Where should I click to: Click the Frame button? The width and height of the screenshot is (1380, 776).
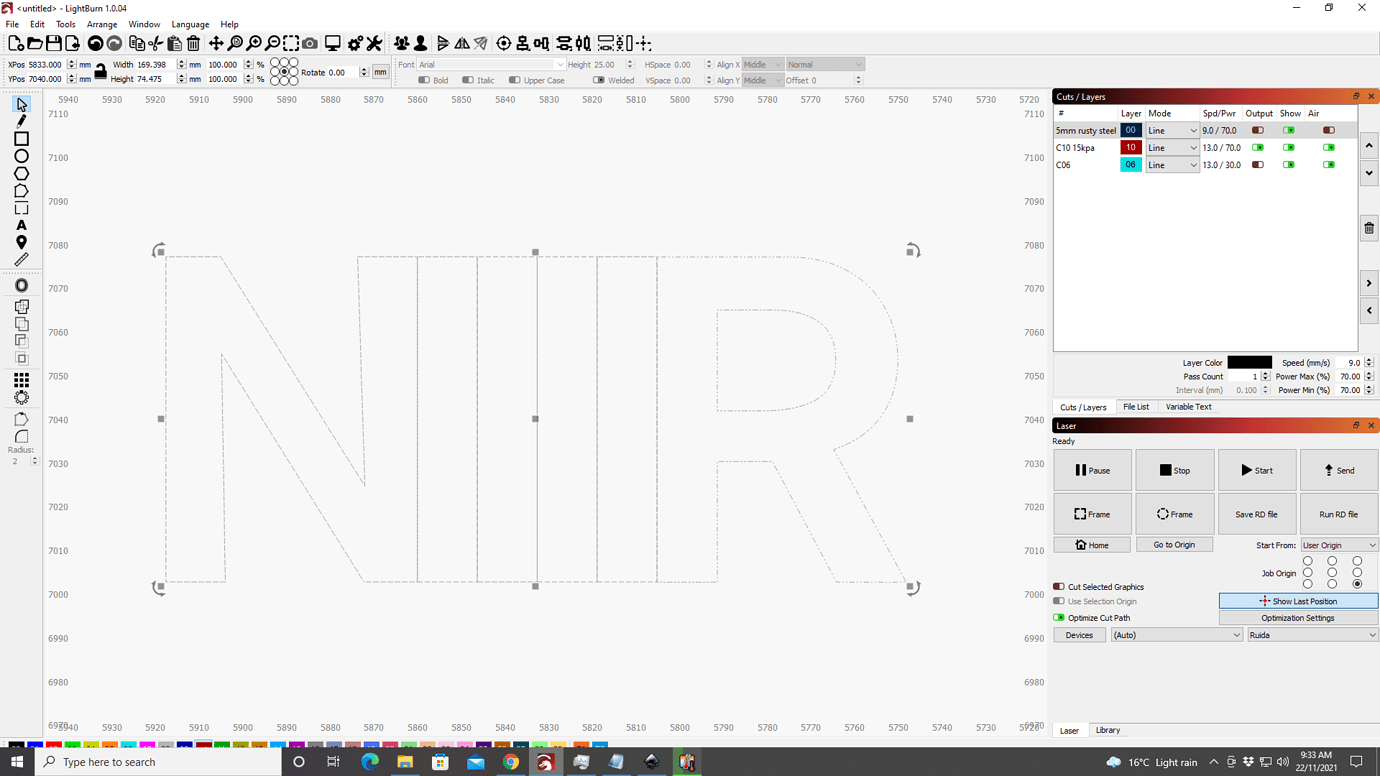click(x=1092, y=514)
